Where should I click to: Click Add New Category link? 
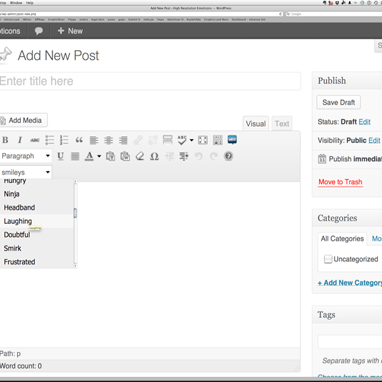click(x=350, y=283)
